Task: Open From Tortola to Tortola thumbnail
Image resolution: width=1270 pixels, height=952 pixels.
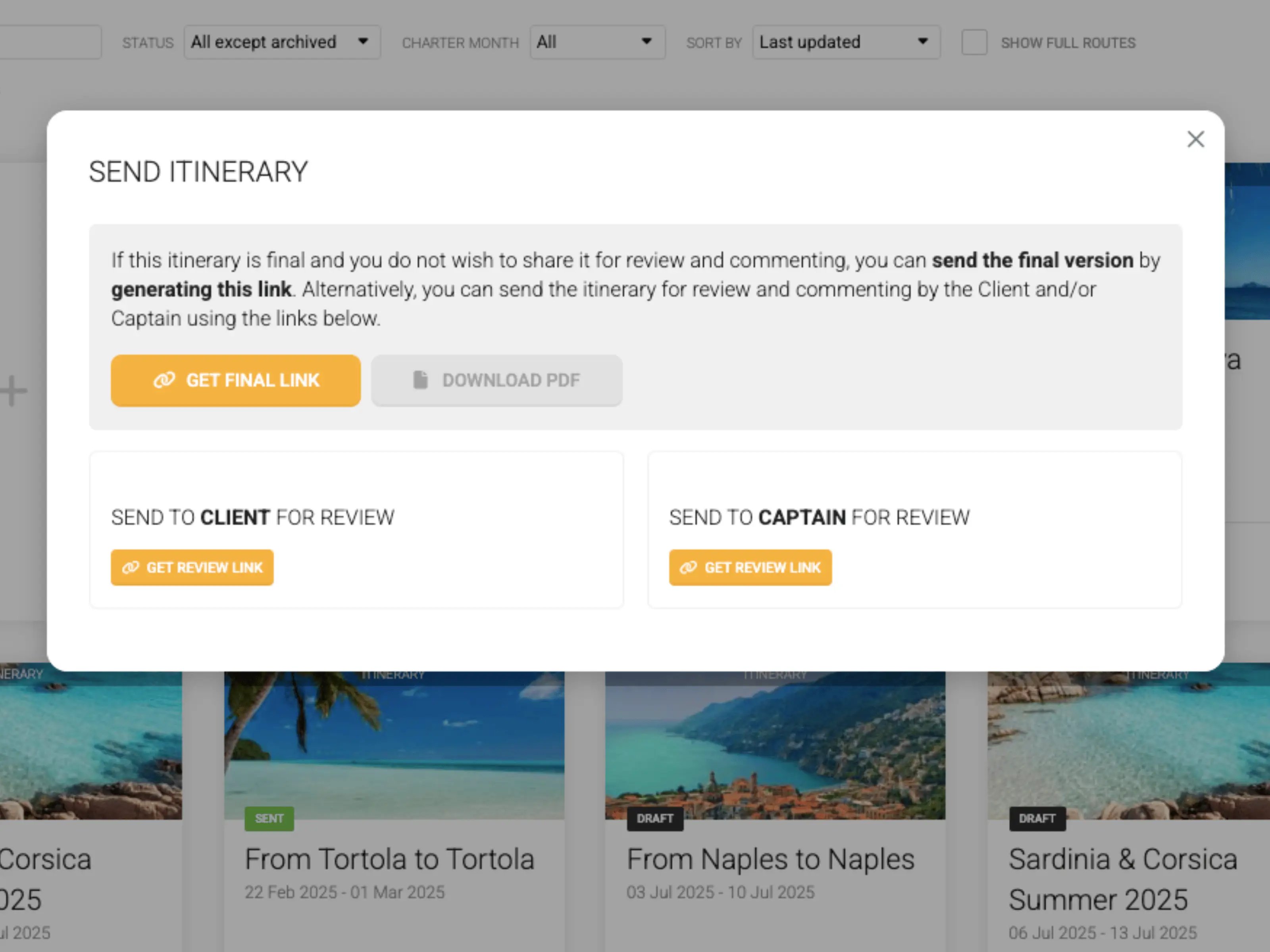Action: point(394,745)
